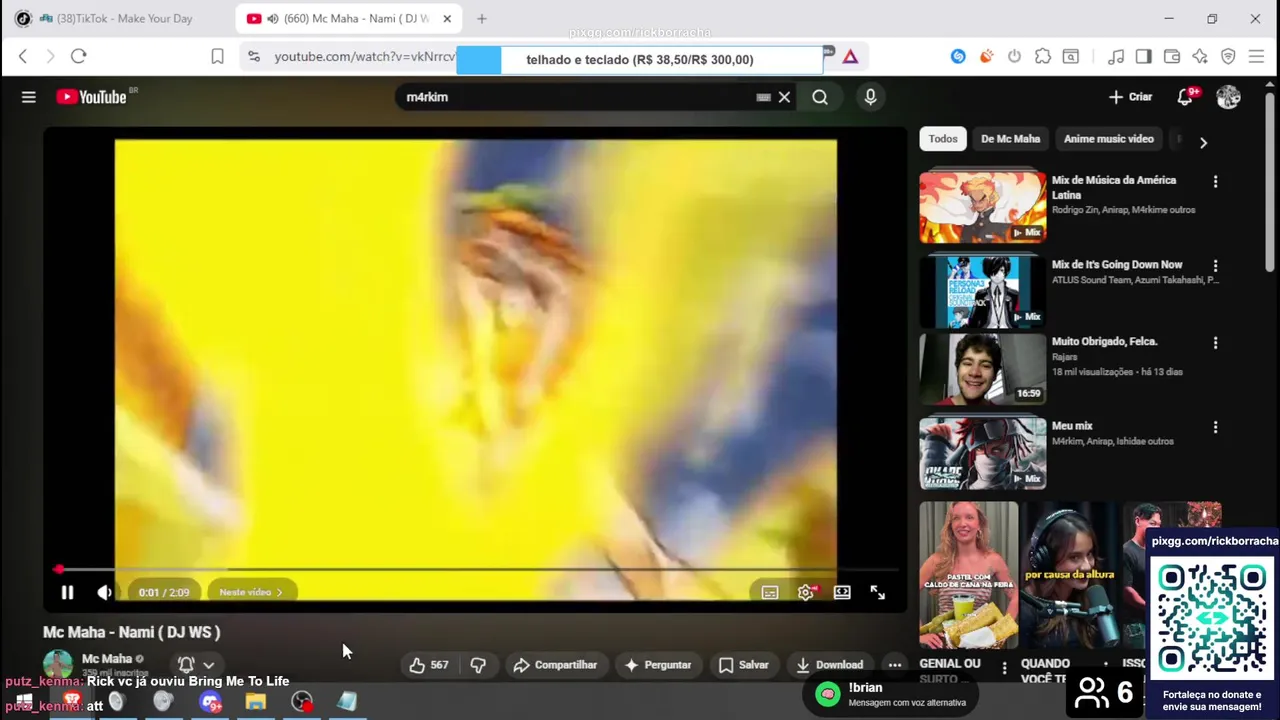The height and width of the screenshot is (720, 1280).
Task: Open a new browser tab
Action: pos(482,18)
